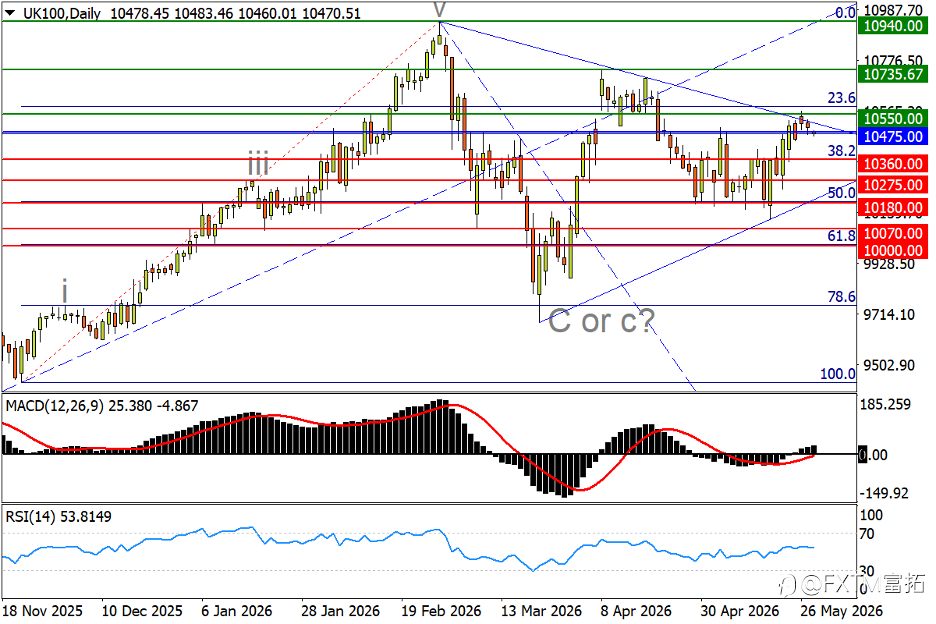
Task: Click the 78.6 Fibonacci level label
Action: click(x=841, y=297)
